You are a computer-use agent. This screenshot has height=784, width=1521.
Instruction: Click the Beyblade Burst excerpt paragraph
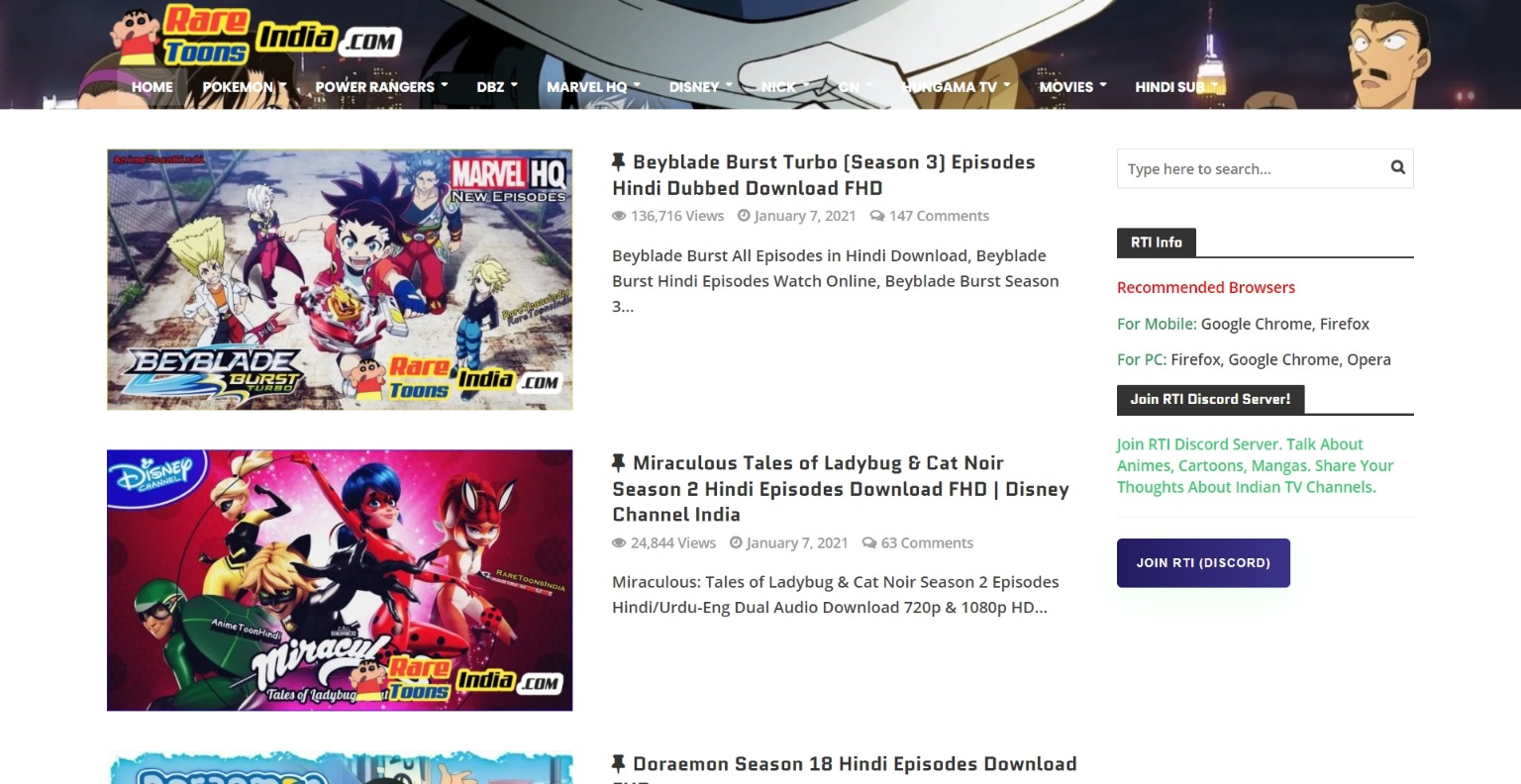pos(836,281)
